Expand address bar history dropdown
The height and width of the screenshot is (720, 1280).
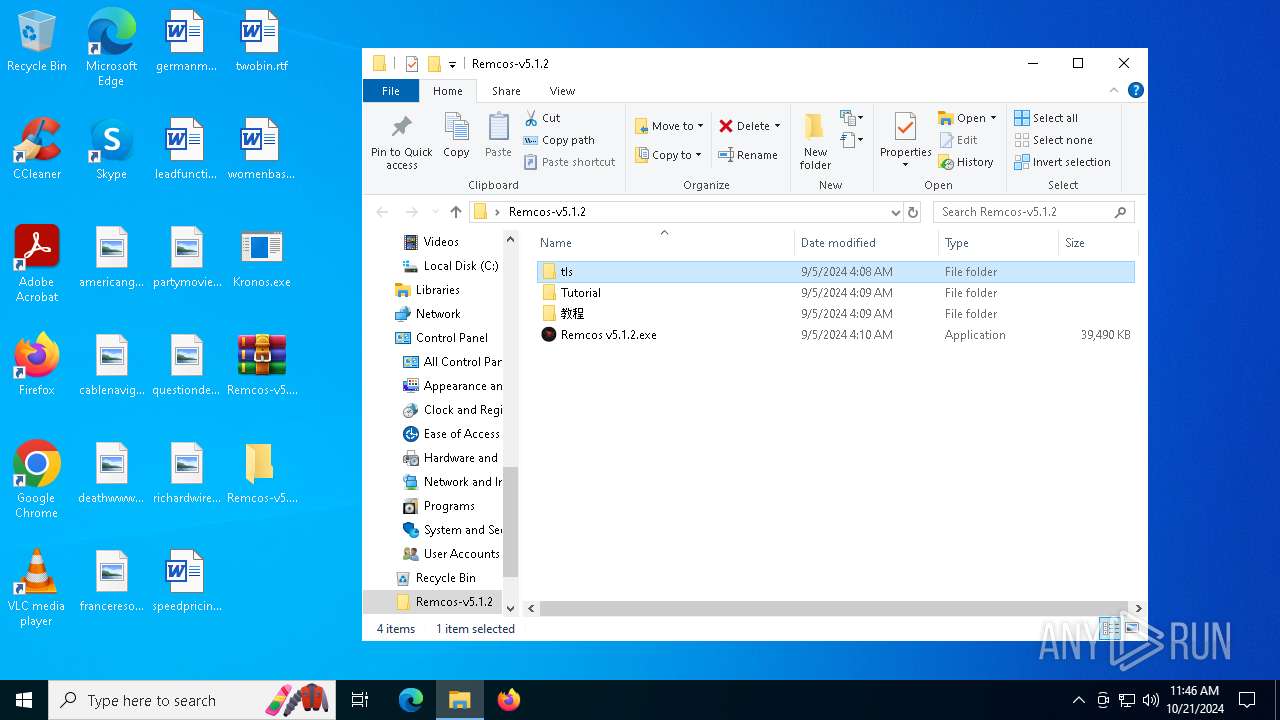(x=895, y=212)
